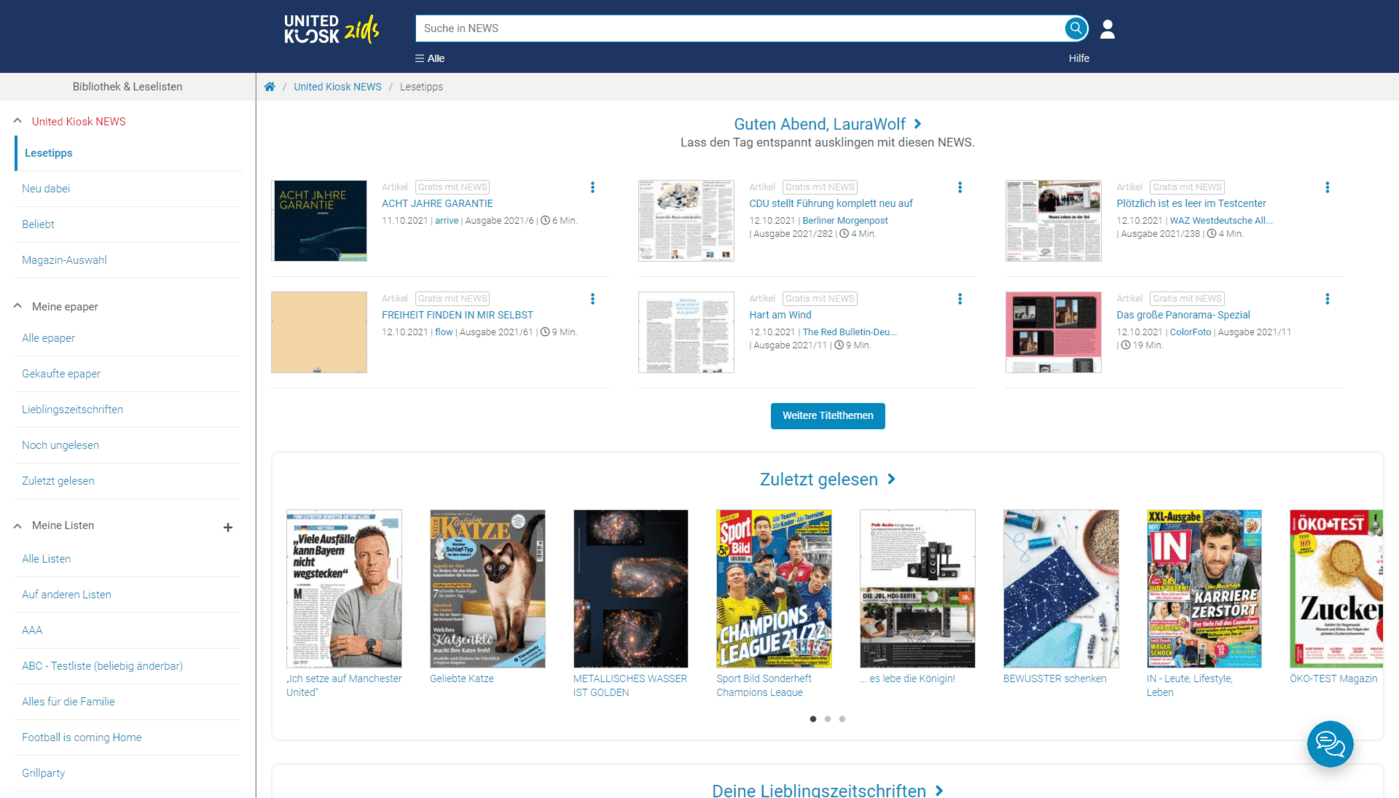The width and height of the screenshot is (1399, 798).
Task: Select third carousel page dot
Action: pyautogui.click(x=842, y=719)
